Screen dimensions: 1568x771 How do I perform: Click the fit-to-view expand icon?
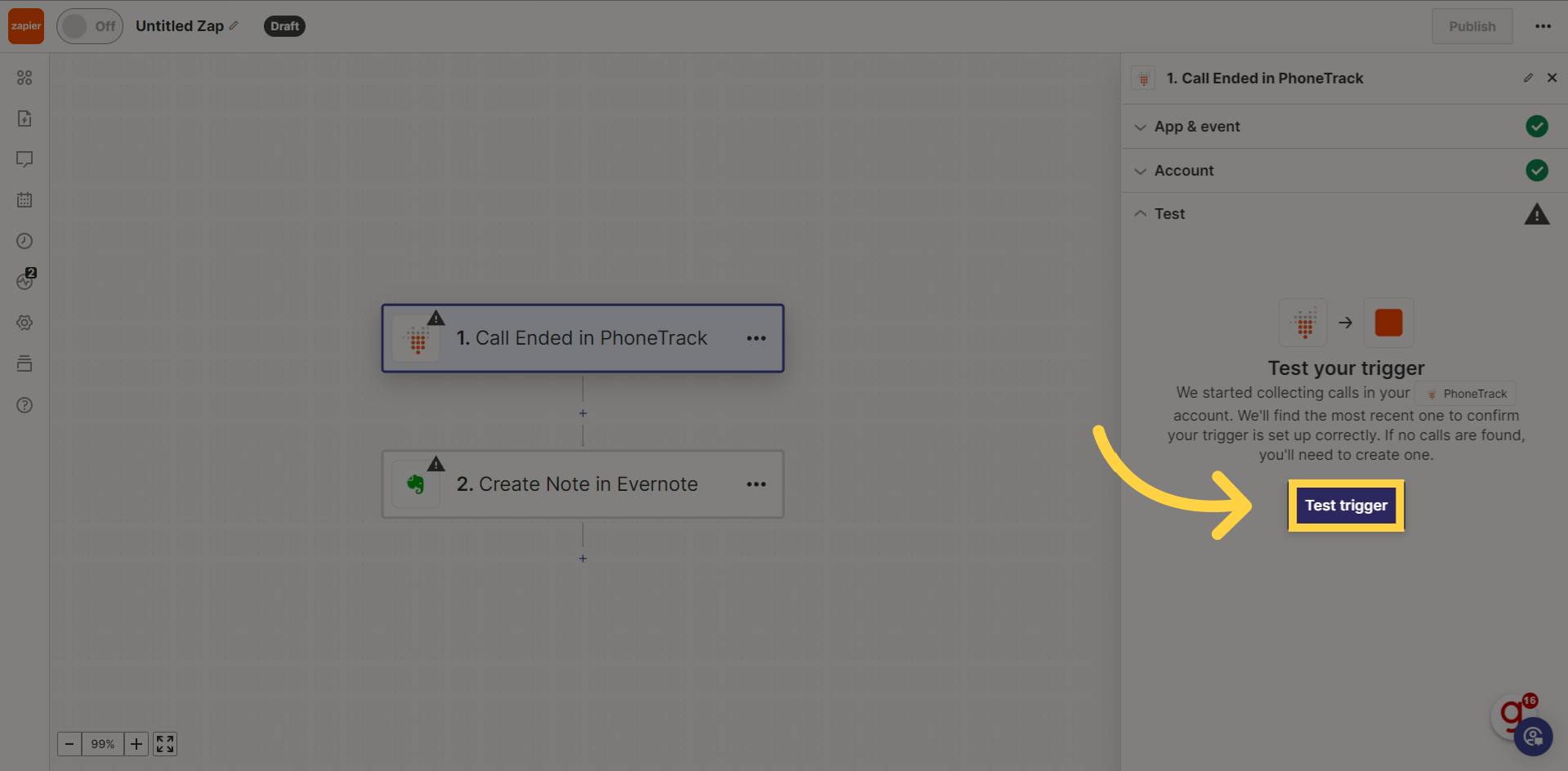[165, 744]
